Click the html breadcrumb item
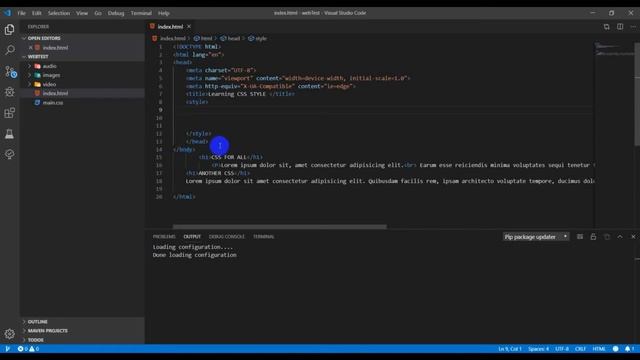The width and height of the screenshot is (640, 360). [x=203, y=38]
